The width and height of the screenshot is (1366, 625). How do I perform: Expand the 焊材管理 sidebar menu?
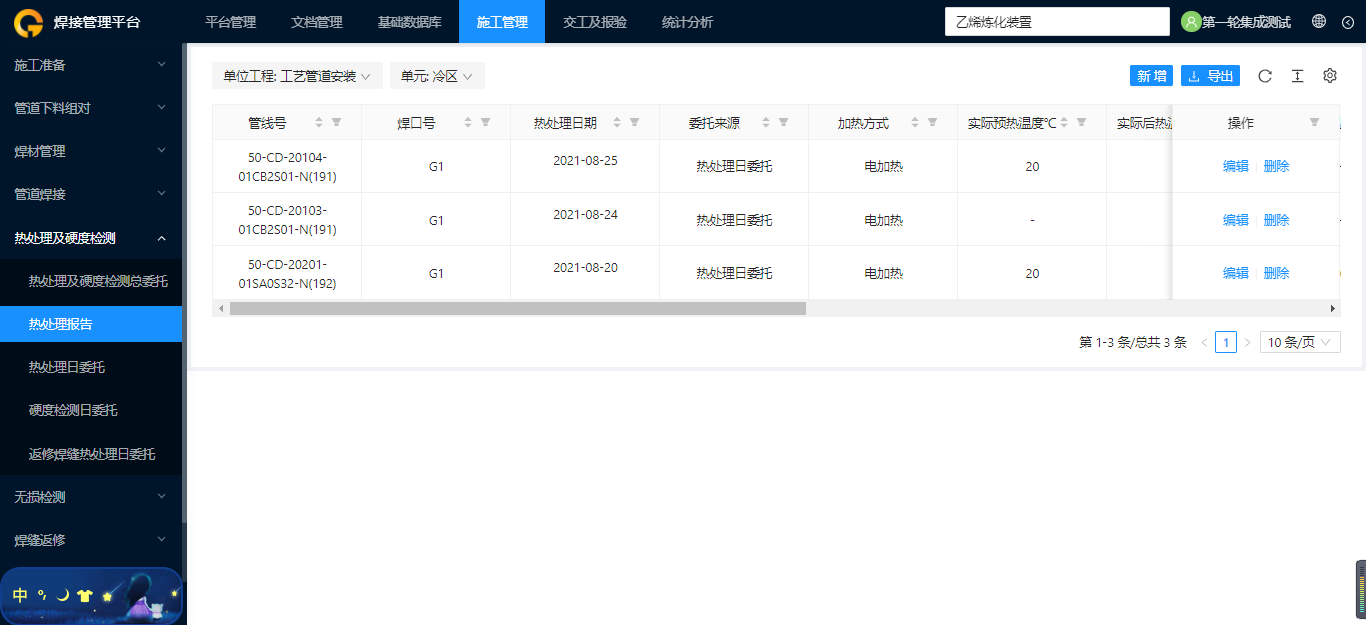click(x=91, y=151)
